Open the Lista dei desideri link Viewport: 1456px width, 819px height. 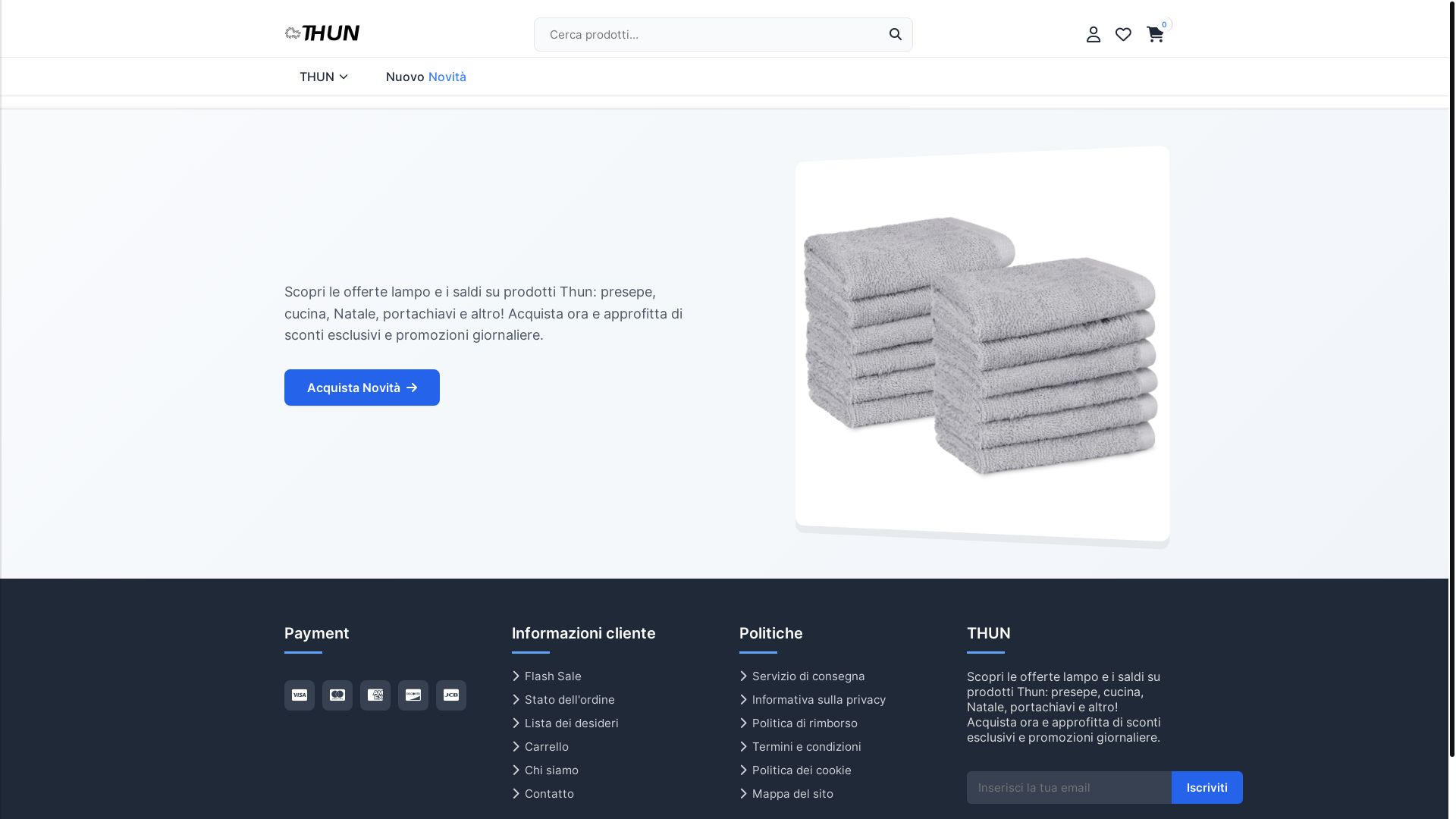pos(565,723)
